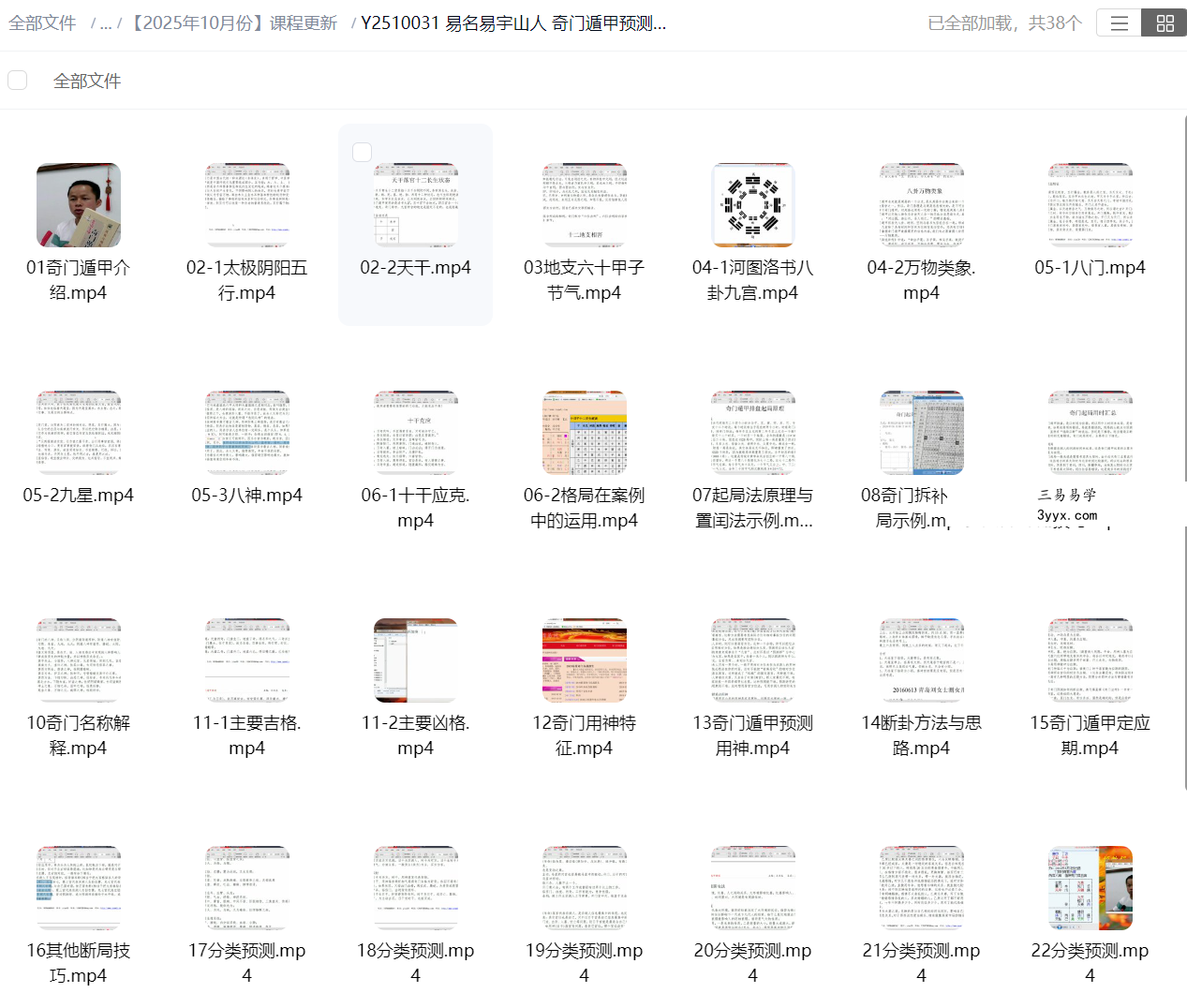
Task: Switch to list view mode
Action: tap(1119, 23)
